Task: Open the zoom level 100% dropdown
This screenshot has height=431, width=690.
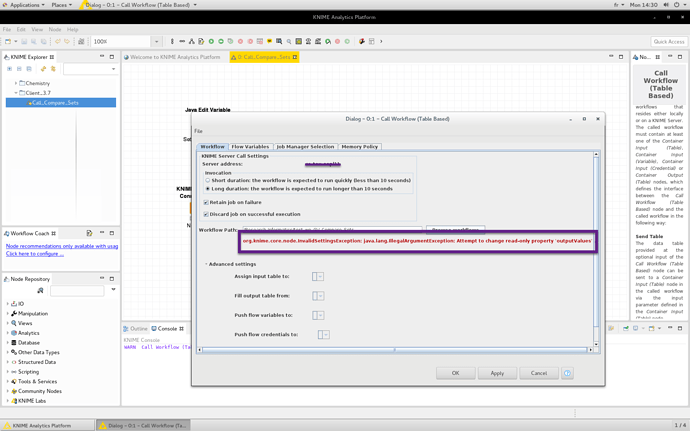Action: point(157,41)
